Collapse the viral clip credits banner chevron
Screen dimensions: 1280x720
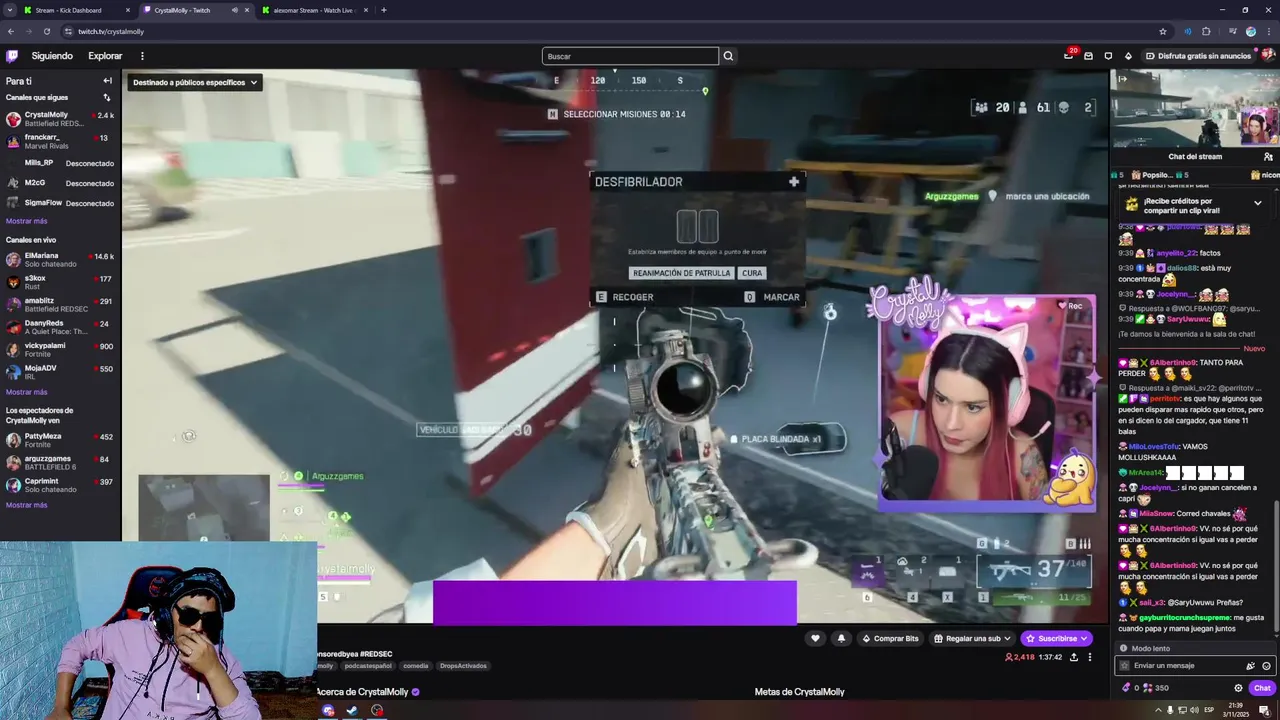point(1258,203)
